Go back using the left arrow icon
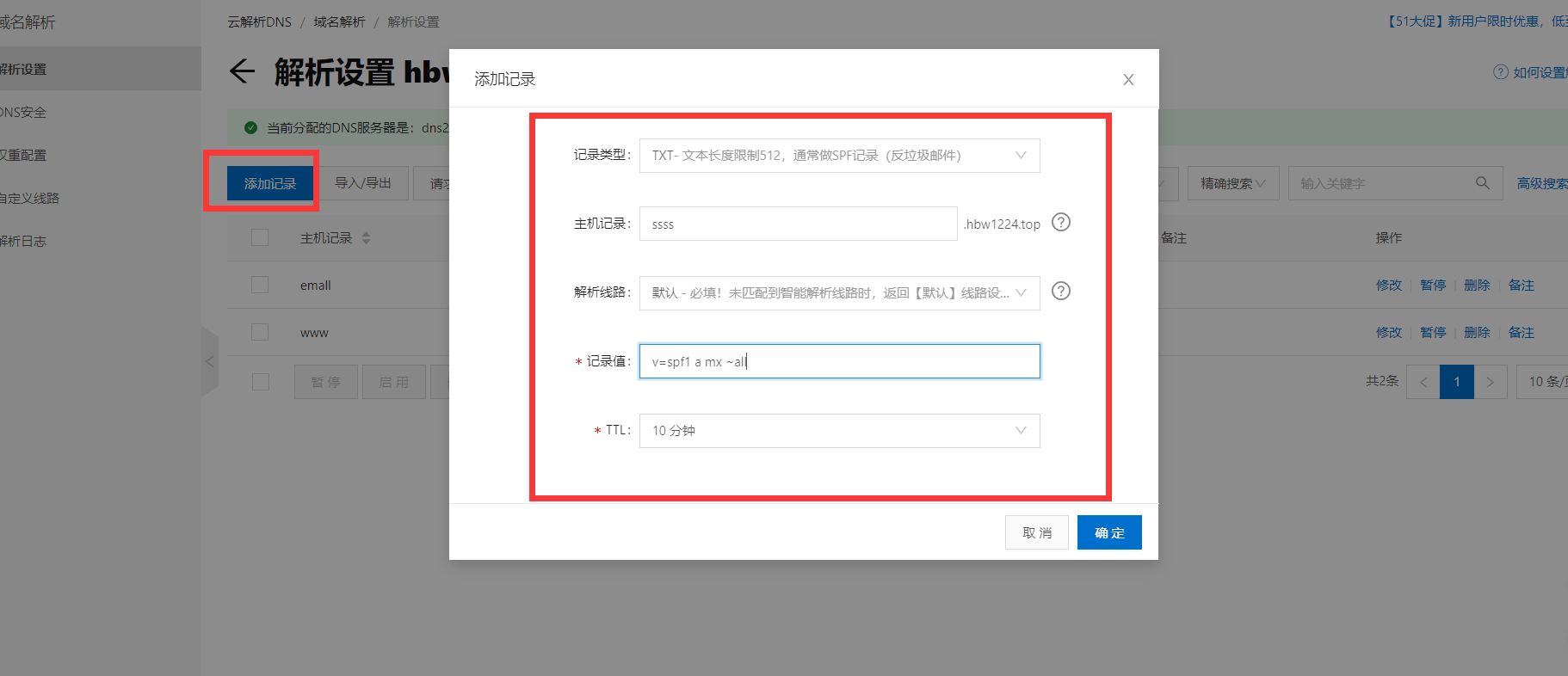Screen dimensions: 1568x676 pyautogui.click(x=243, y=71)
